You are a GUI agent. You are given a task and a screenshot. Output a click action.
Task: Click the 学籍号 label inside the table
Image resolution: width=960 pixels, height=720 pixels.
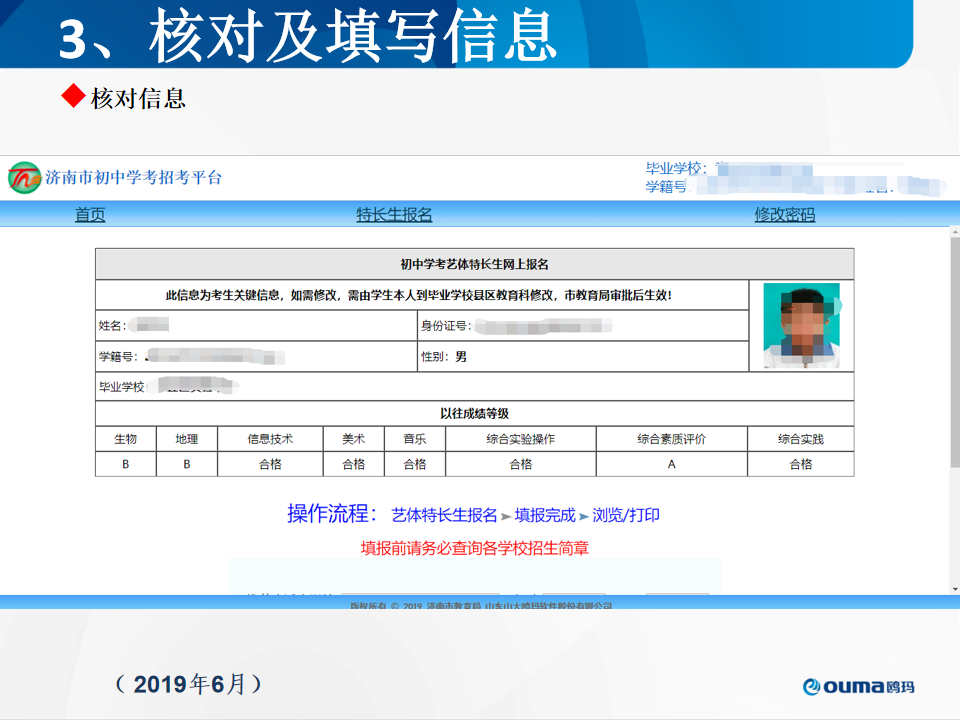tap(118, 356)
